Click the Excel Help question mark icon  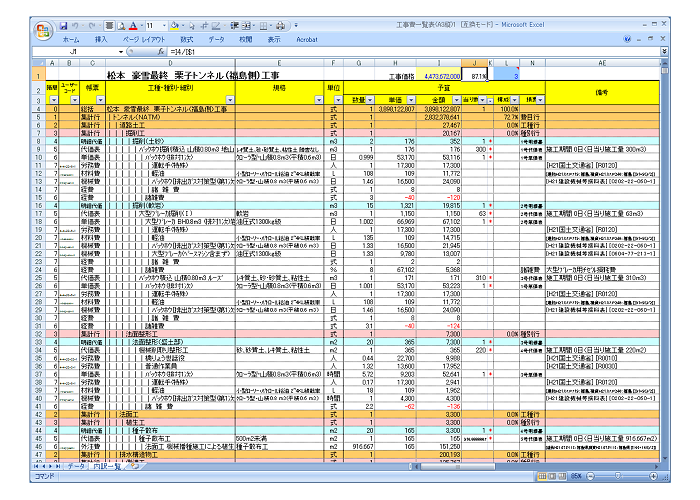click(627, 39)
